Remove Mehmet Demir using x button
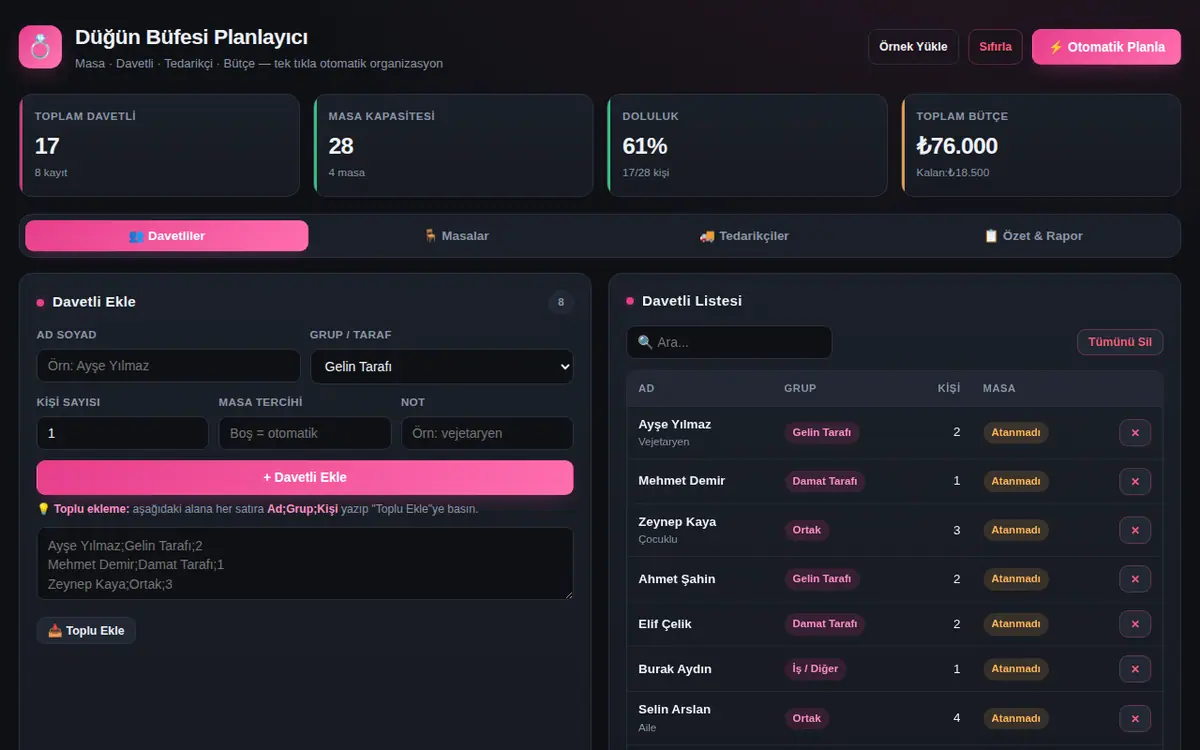 1135,481
